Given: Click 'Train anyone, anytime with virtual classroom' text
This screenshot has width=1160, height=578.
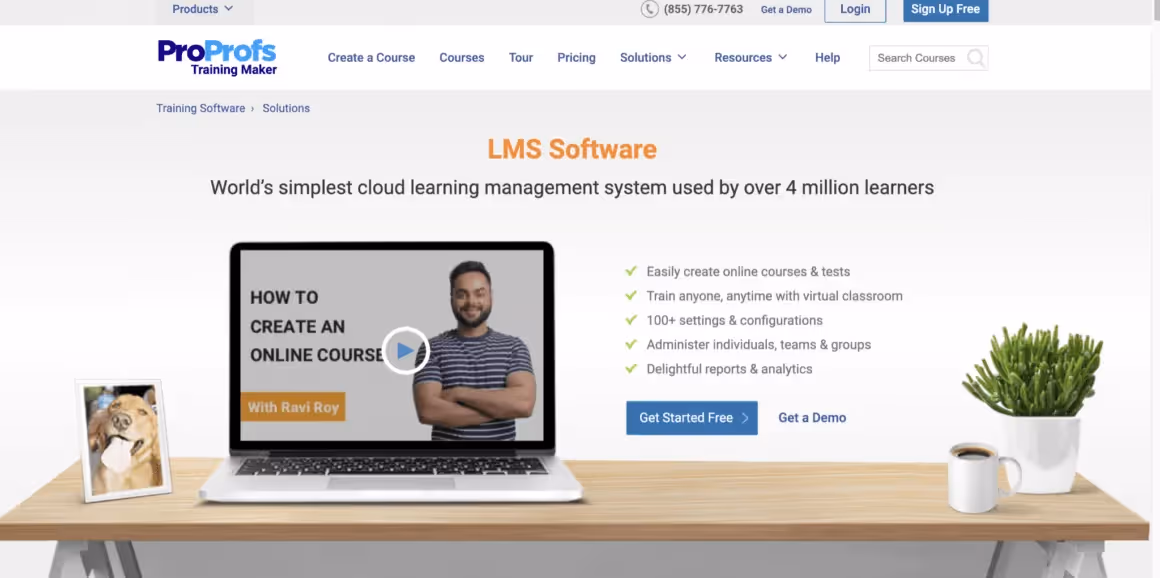Looking at the screenshot, I should coord(775,296).
